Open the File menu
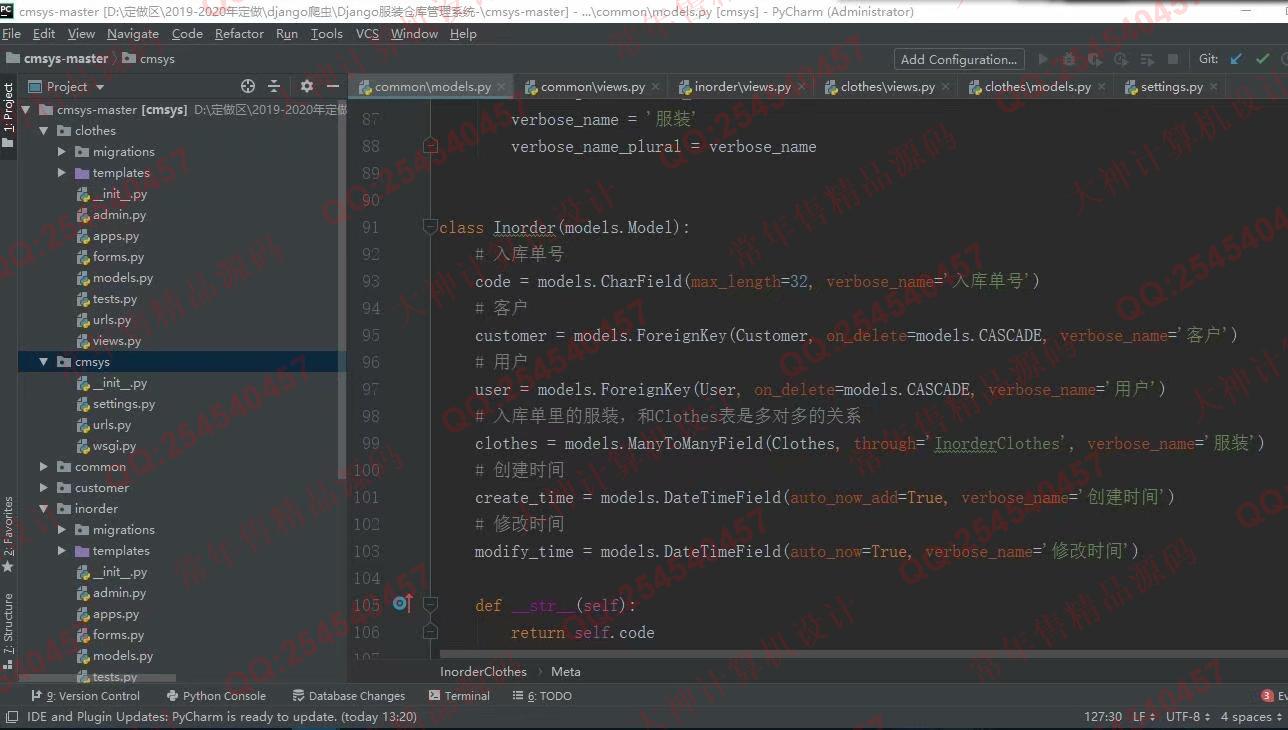The height and width of the screenshot is (730, 1288). (x=11, y=34)
